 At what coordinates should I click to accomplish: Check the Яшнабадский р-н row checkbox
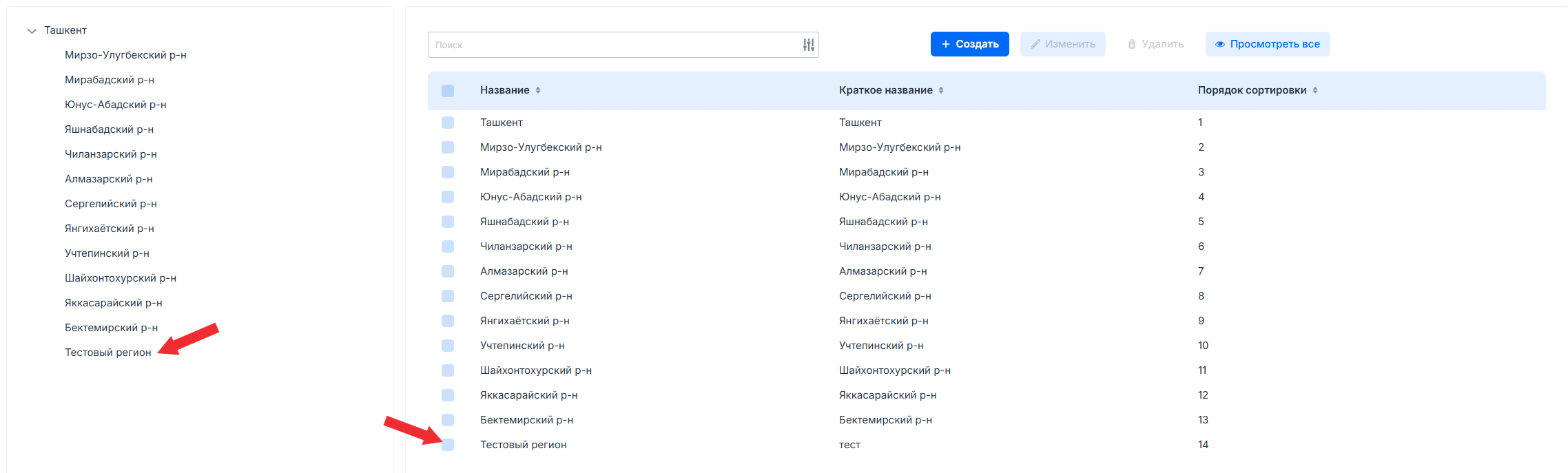pyautogui.click(x=448, y=222)
